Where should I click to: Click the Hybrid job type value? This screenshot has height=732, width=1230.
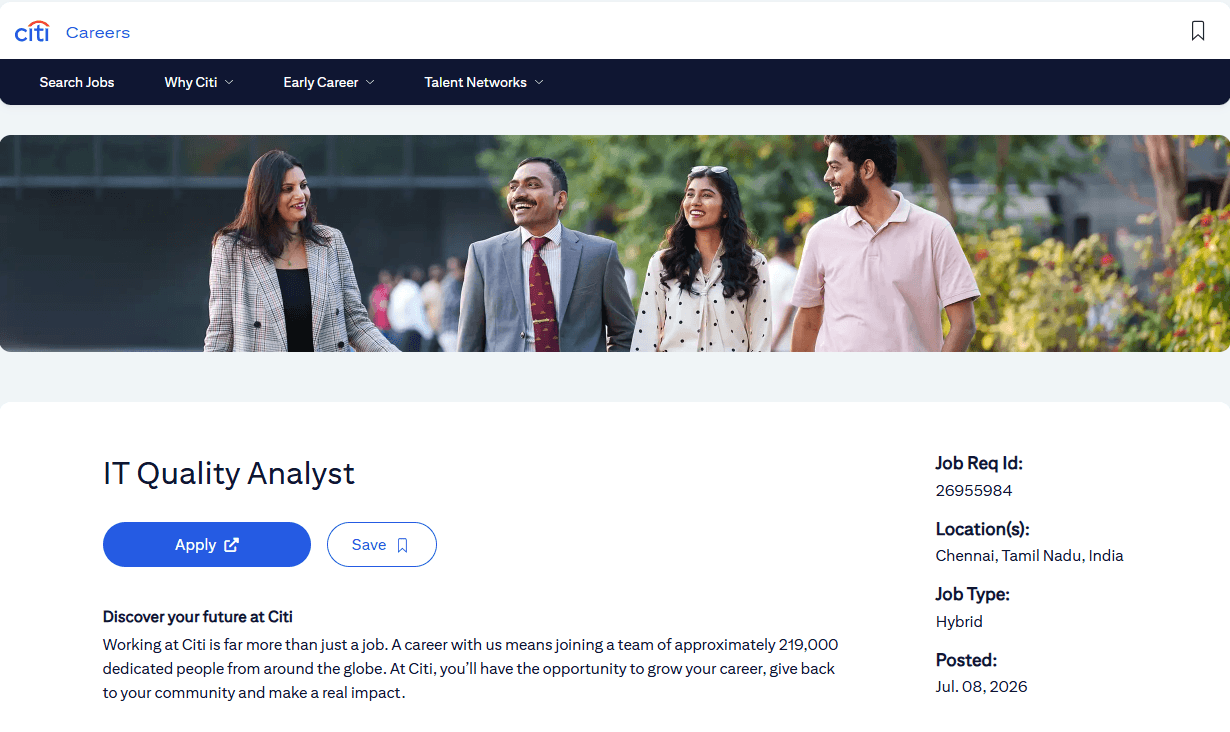tap(959, 622)
